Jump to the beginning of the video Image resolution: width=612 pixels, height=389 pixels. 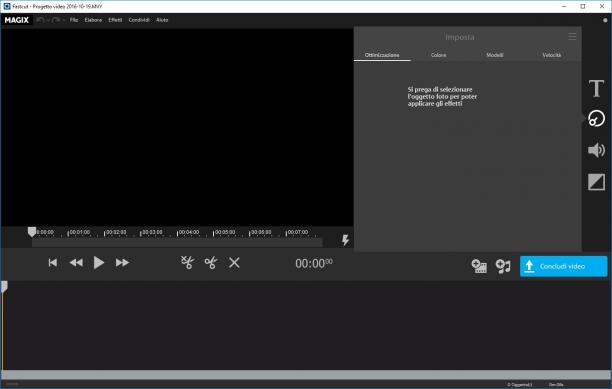tap(53, 263)
